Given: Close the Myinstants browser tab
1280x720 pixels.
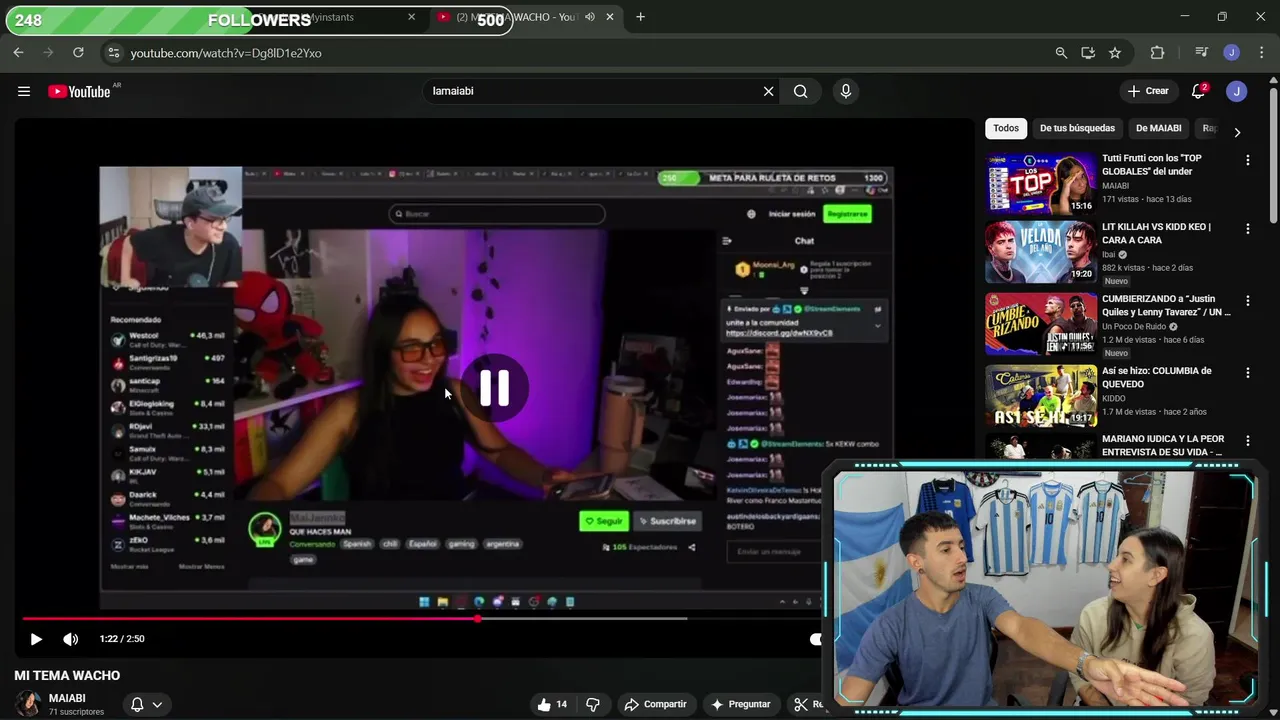Looking at the screenshot, I should [411, 17].
